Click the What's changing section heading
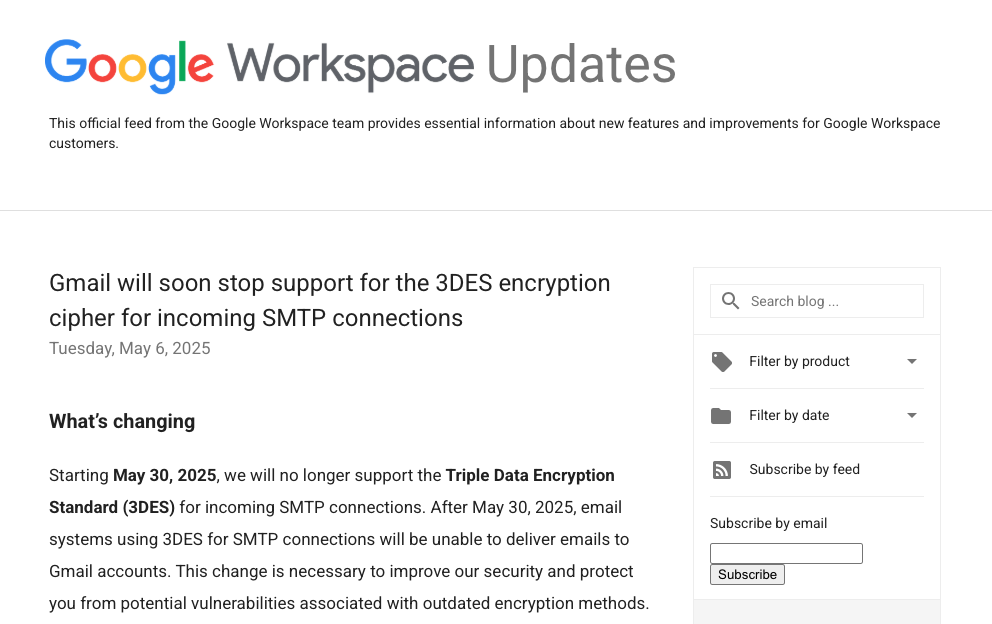 point(122,421)
